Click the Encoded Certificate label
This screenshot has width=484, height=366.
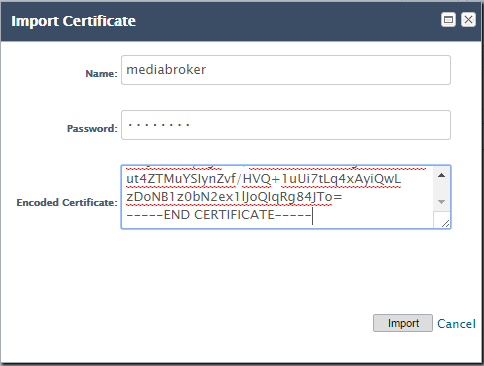pyautogui.click(x=67, y=203)
